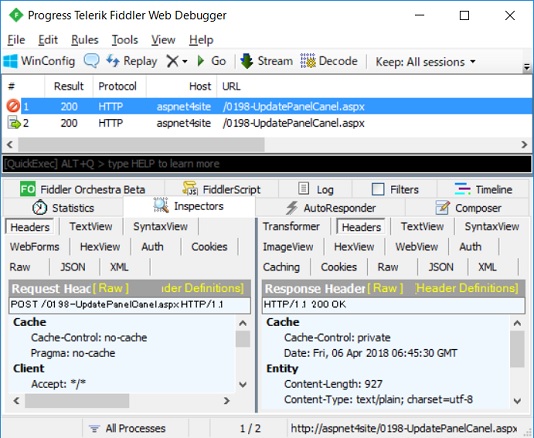Click the session list scroll left arrow
The image size is (534, 438).
click(x=10, y=144)
